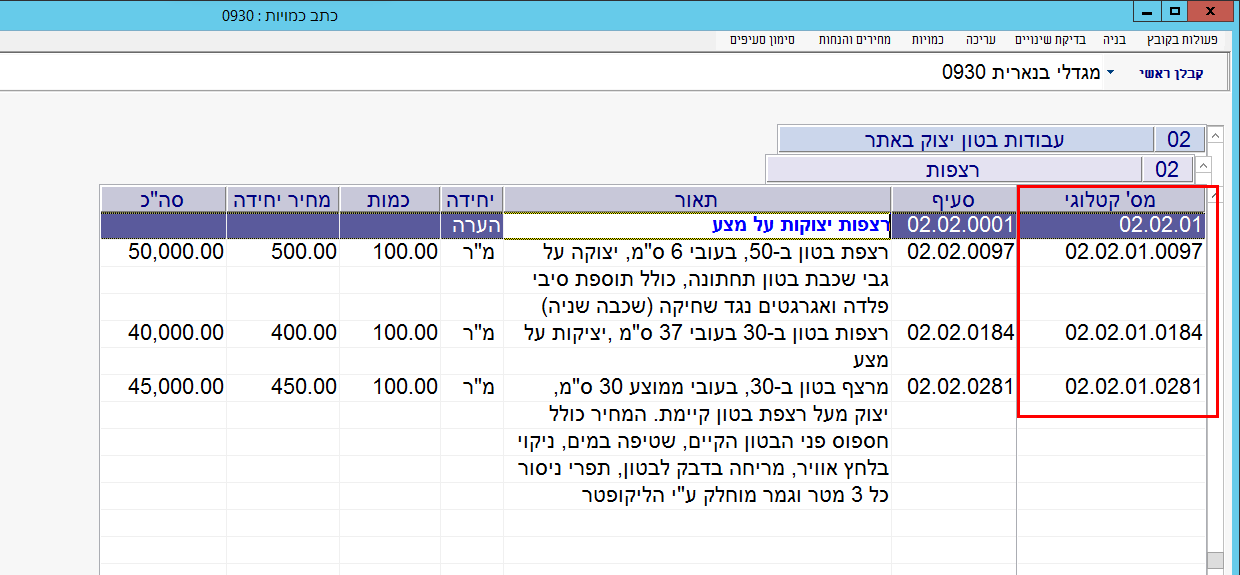Click scroll-up arrow beside subchapter רצפות

(x=1203, y=165)
